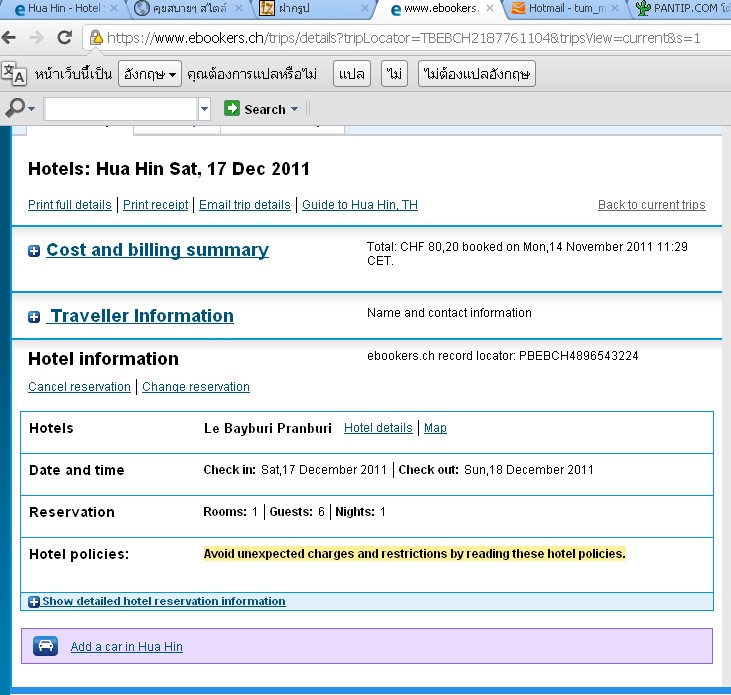This screenshot has height=695, width=731.
Task: Click the แปล translate button
Action: [352, 74]
